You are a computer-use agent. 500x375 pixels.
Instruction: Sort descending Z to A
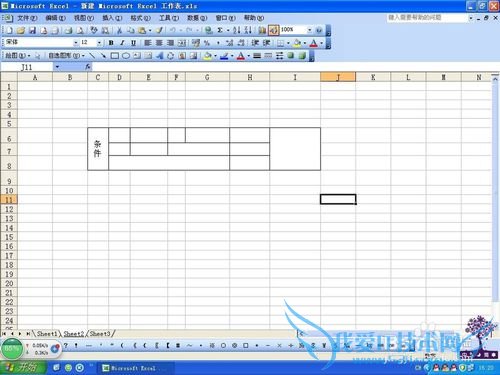pos(248,30)
